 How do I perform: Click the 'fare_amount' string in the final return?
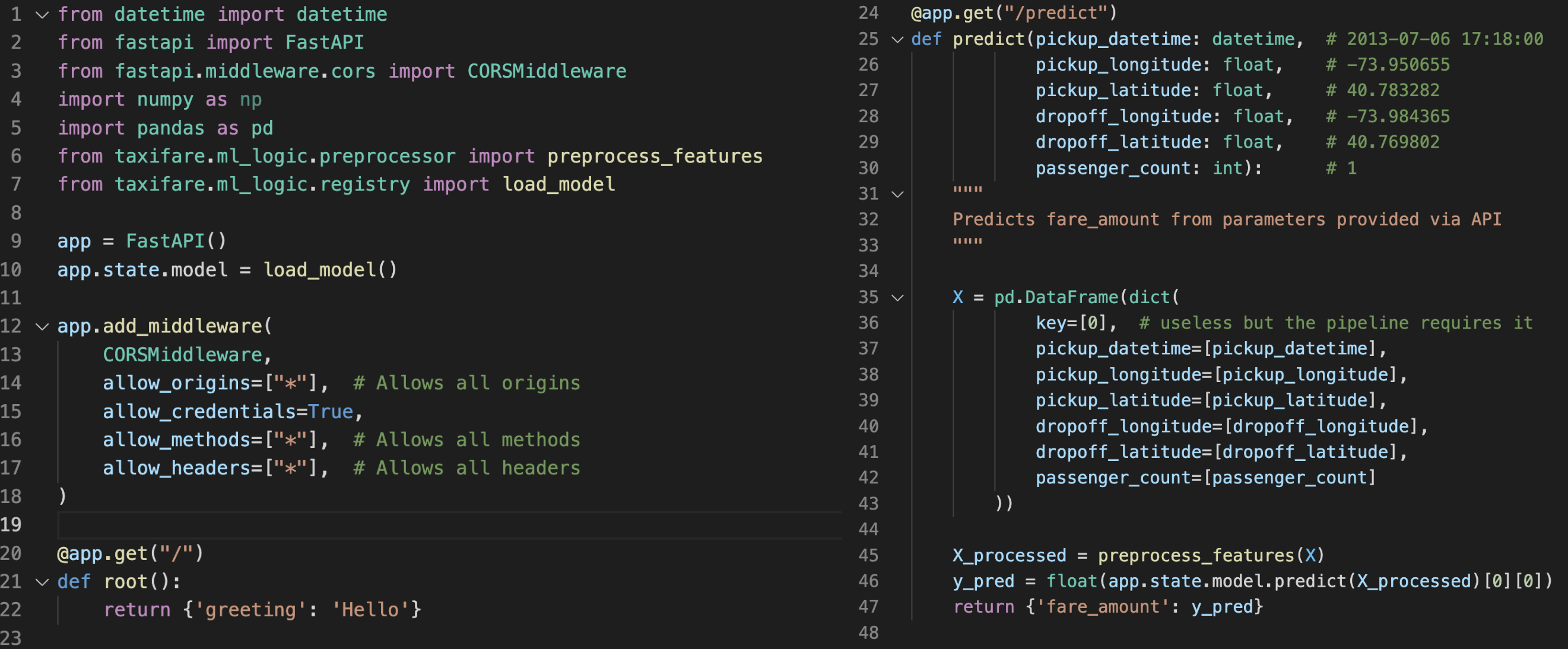pyautogui.click(x=1102, y=607)
